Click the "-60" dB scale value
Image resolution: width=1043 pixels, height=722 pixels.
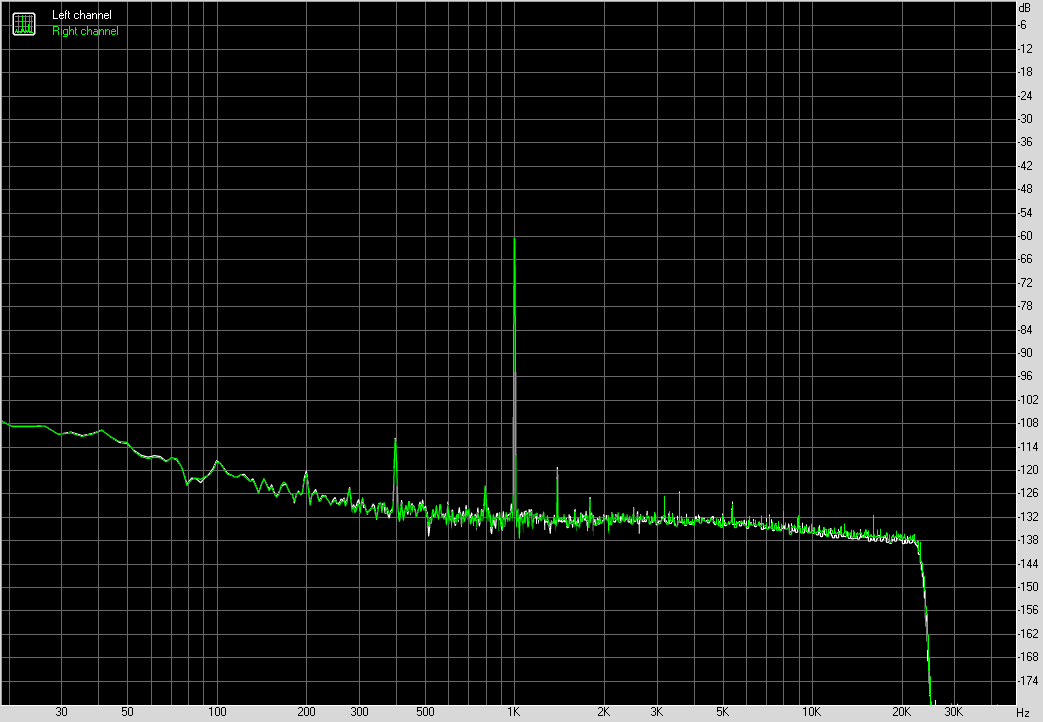point(1025,236)
